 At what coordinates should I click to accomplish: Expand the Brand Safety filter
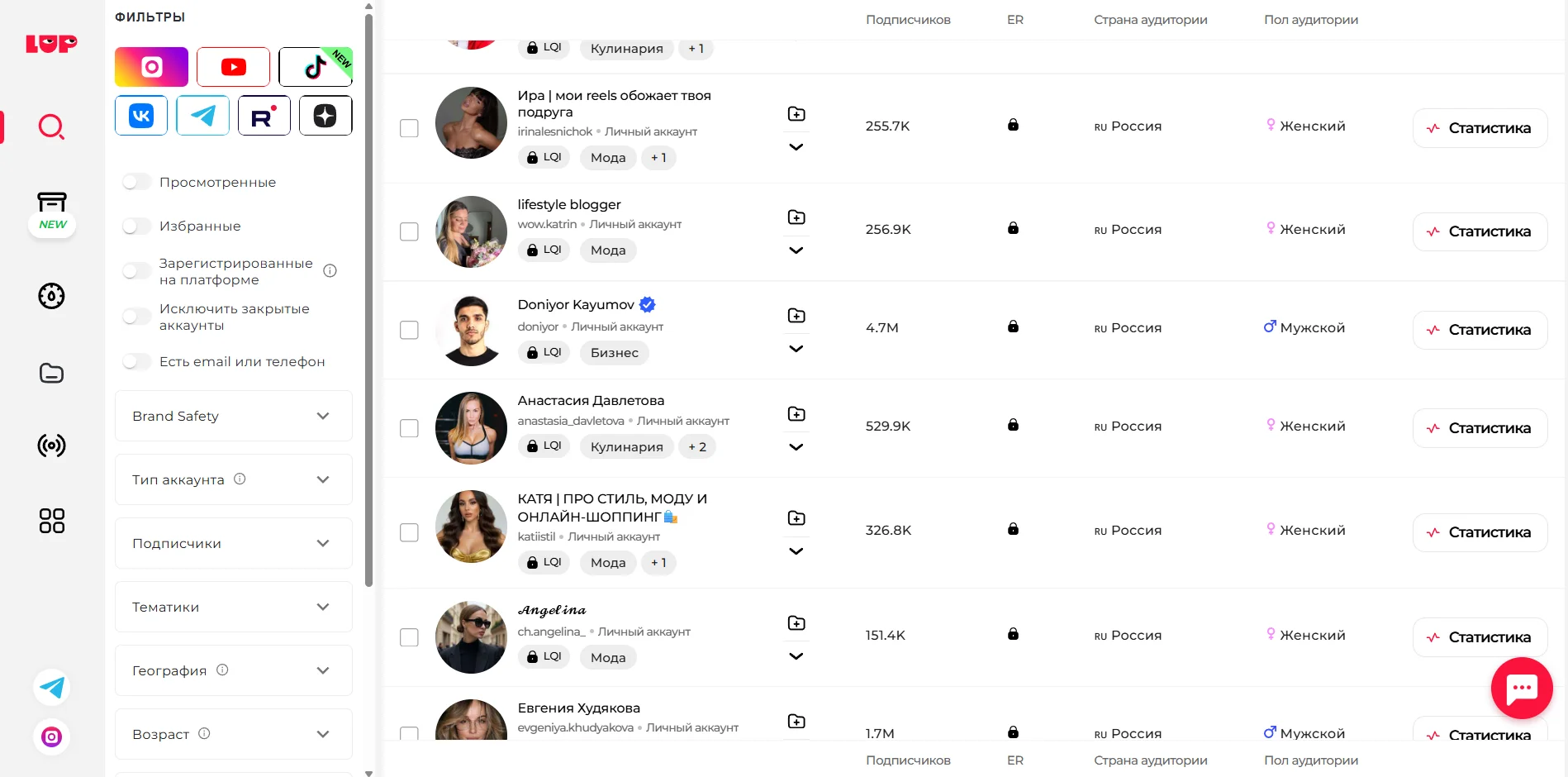point(234,416)
